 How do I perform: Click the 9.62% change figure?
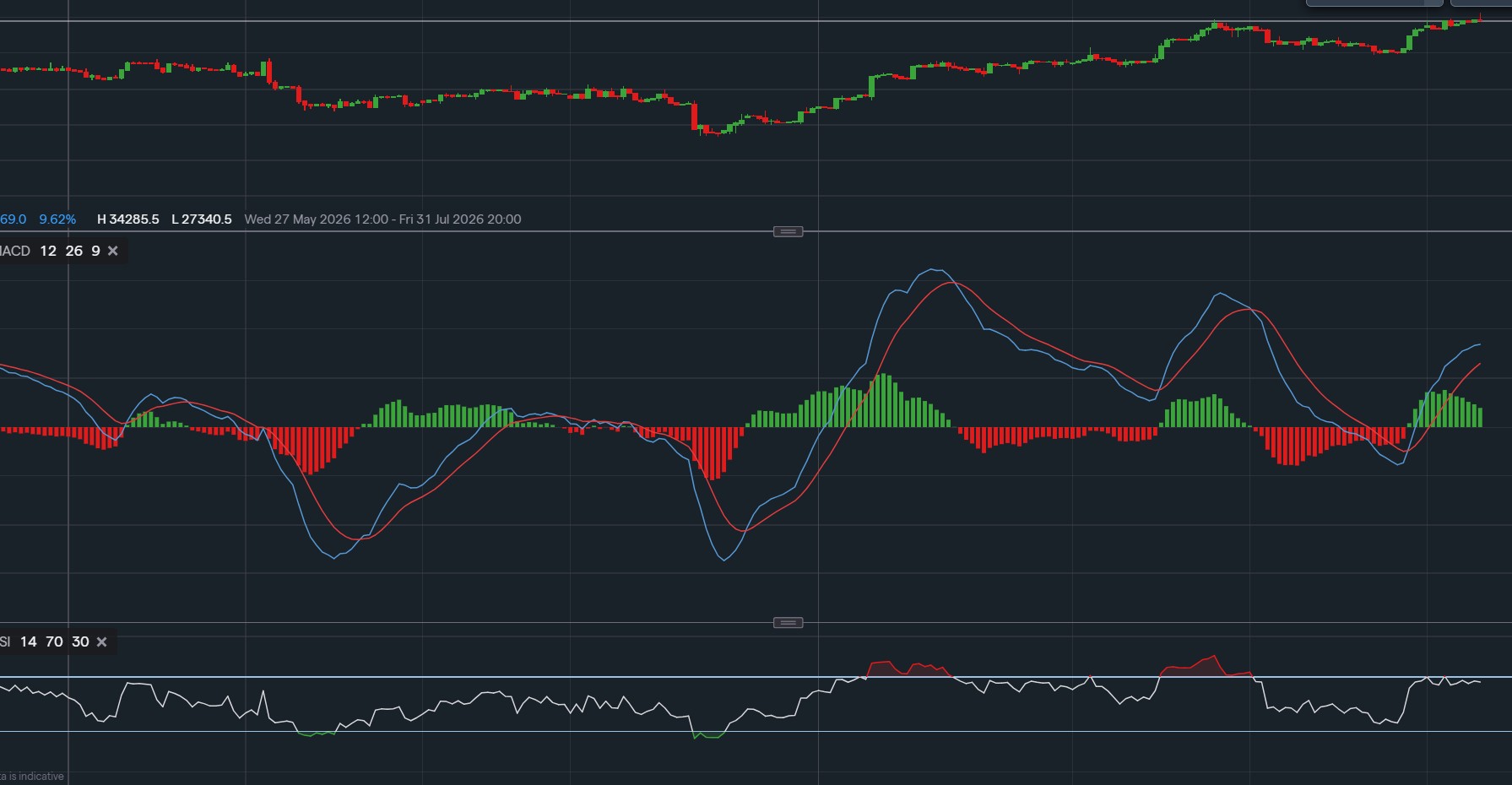57,219
